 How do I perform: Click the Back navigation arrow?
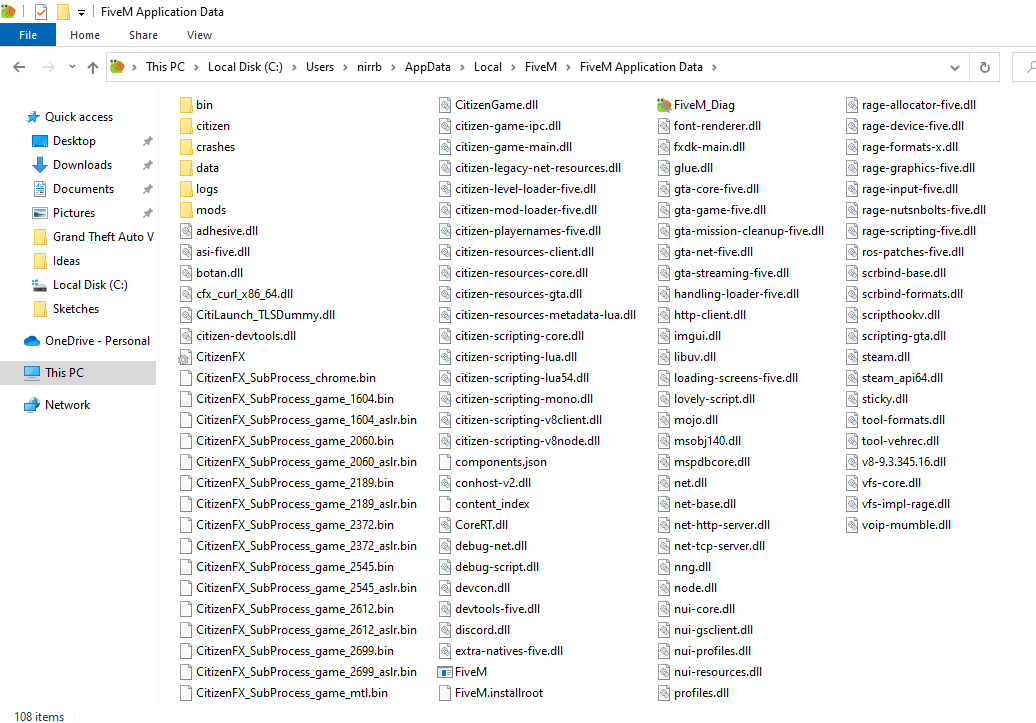click(19, 67)
